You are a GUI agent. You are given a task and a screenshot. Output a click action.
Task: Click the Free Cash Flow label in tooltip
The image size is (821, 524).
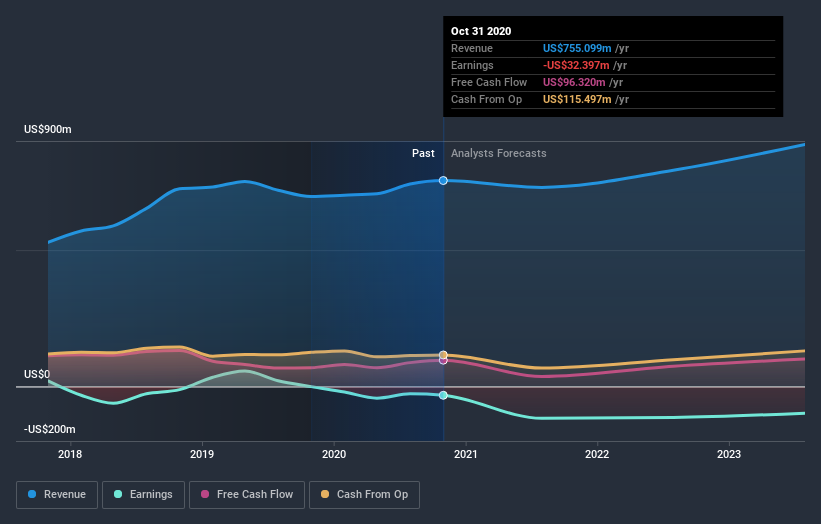[489, 82]
